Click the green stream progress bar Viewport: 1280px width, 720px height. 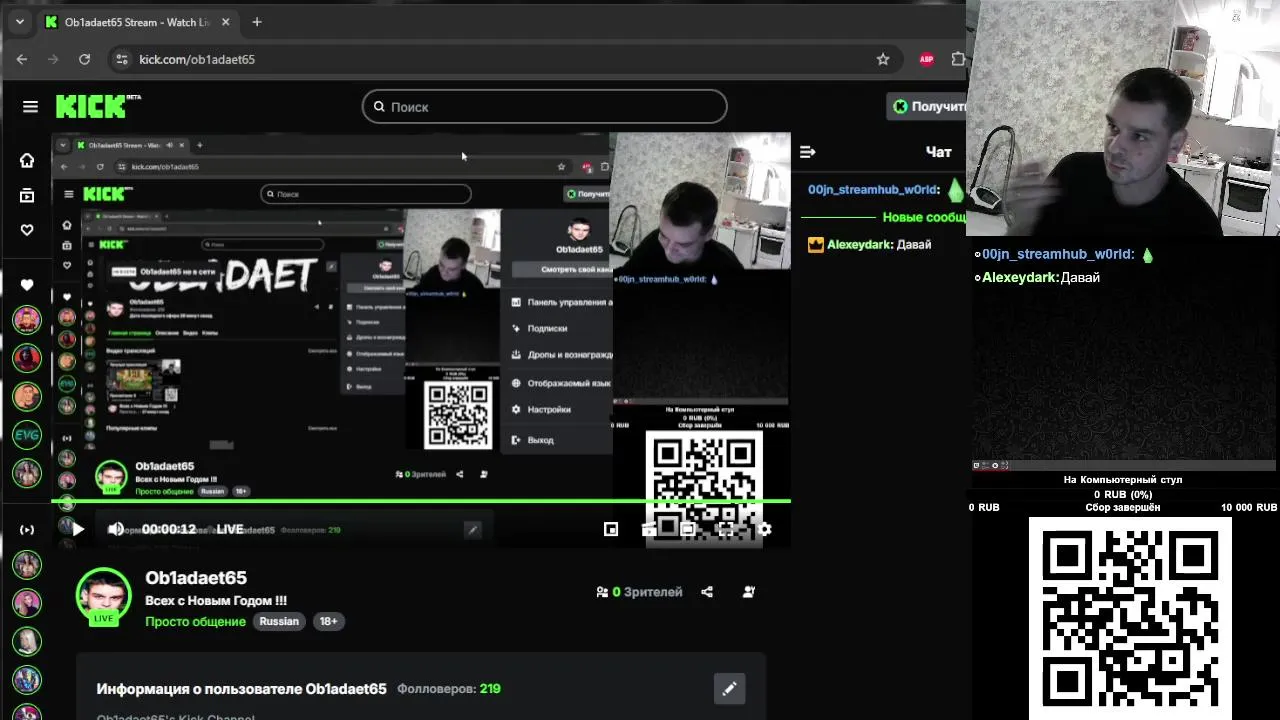pos(421,501)
